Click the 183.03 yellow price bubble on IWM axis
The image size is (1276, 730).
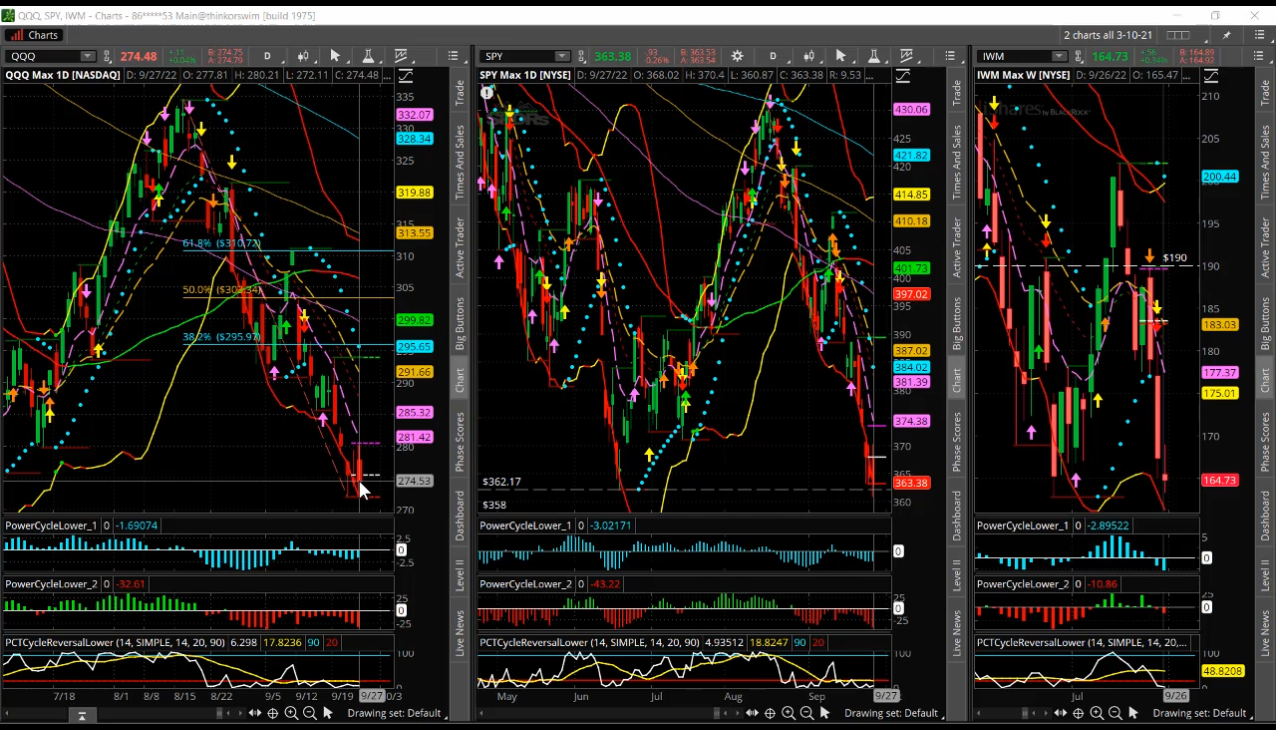(x=1220, y=324)
